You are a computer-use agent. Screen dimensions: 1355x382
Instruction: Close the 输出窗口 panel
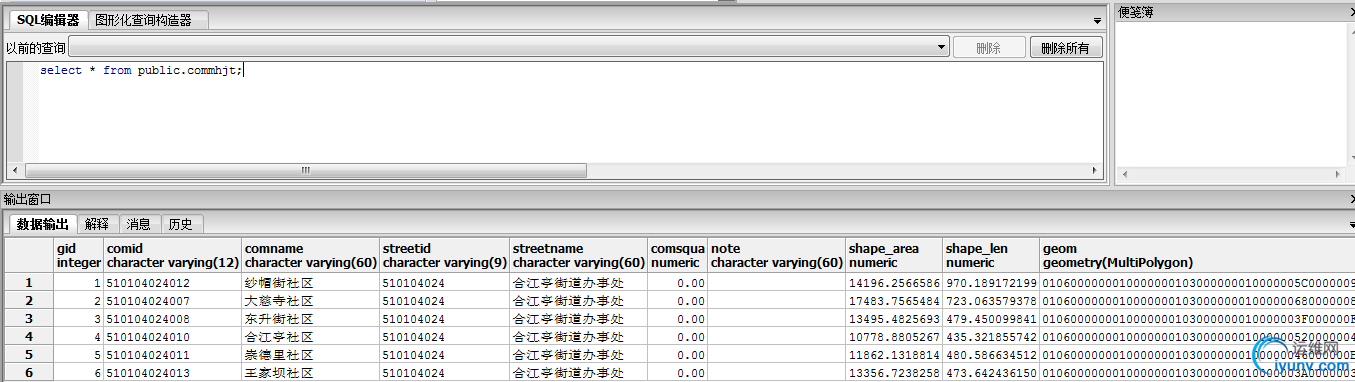point(1351,200)
